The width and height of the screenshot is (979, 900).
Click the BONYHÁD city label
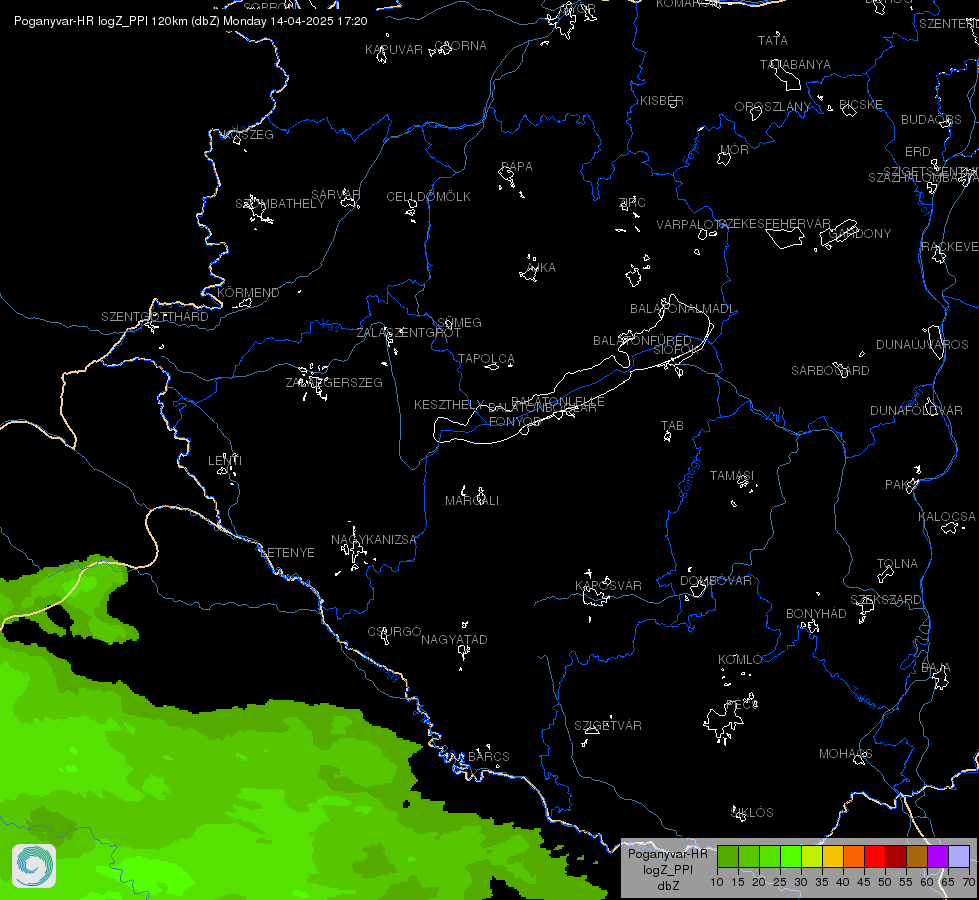coord(815,614)
